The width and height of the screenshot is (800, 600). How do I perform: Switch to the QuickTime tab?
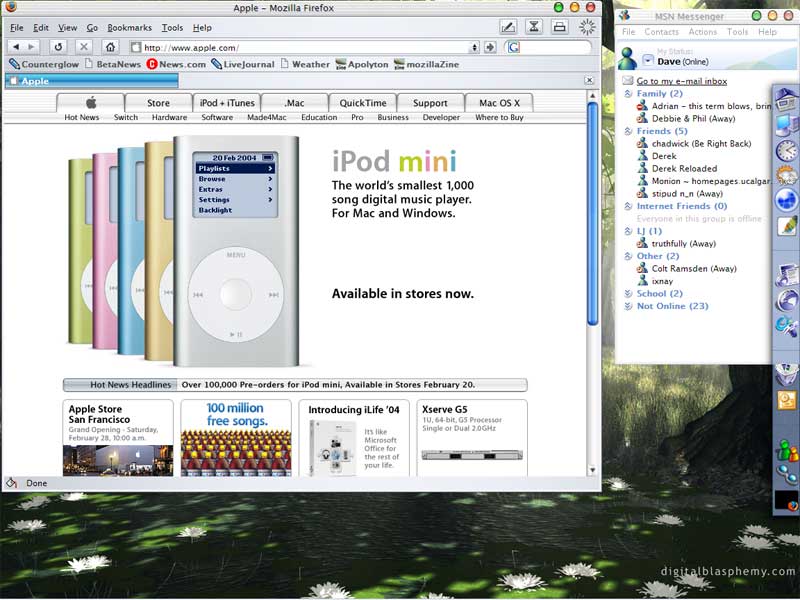click(x=363, y=103)
